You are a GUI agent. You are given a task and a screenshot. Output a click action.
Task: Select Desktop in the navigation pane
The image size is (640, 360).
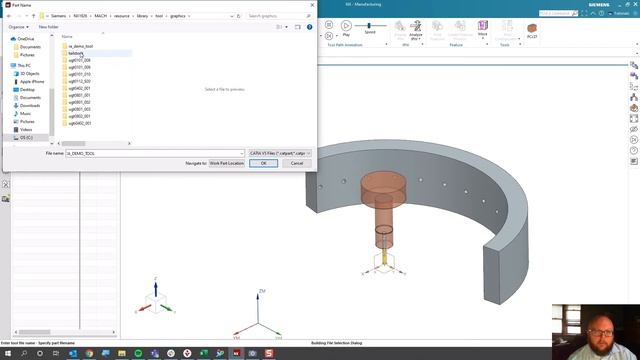[x=27, y=89]
